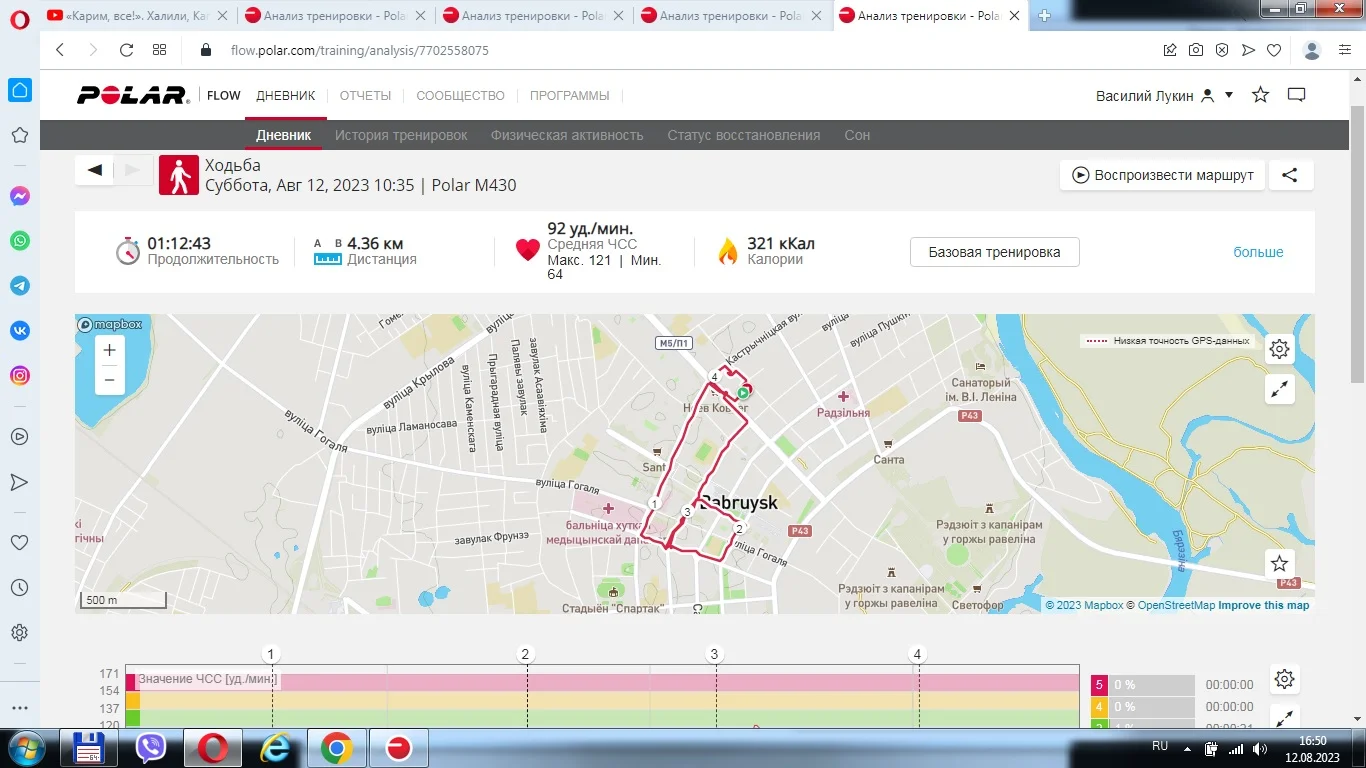Image resolution: width=1366 pixels, height=768 pixels.
Task: Select the Физическая активность tab
Action: coord(567,135)
